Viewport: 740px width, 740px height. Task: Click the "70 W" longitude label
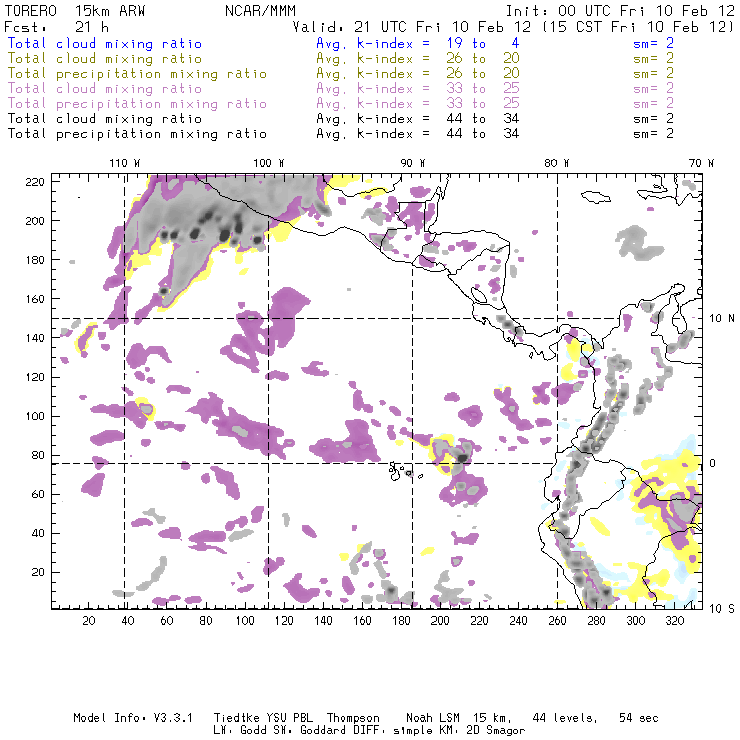(701, 163)
